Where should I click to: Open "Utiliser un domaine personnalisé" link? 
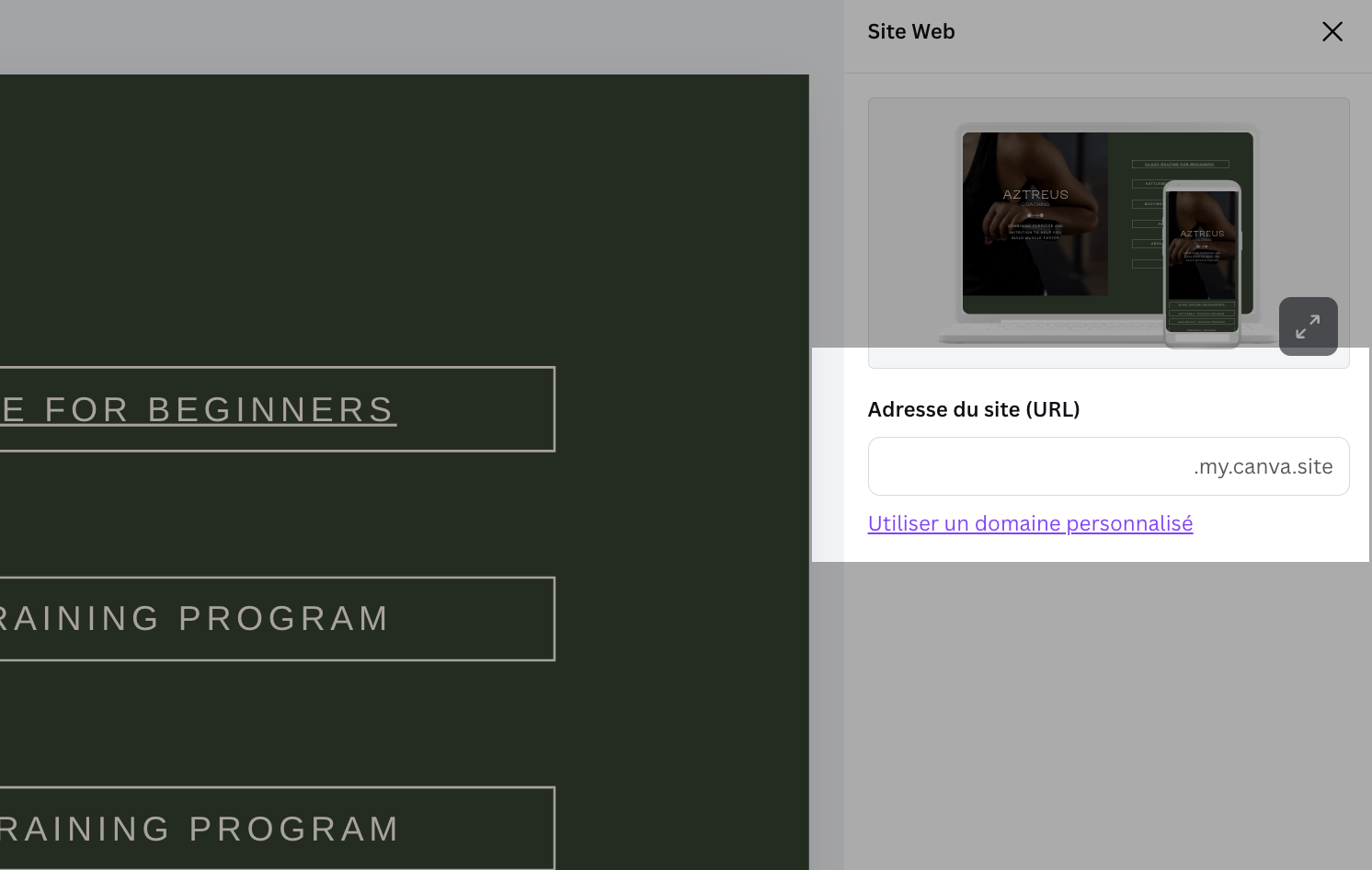pos(1030,523)
